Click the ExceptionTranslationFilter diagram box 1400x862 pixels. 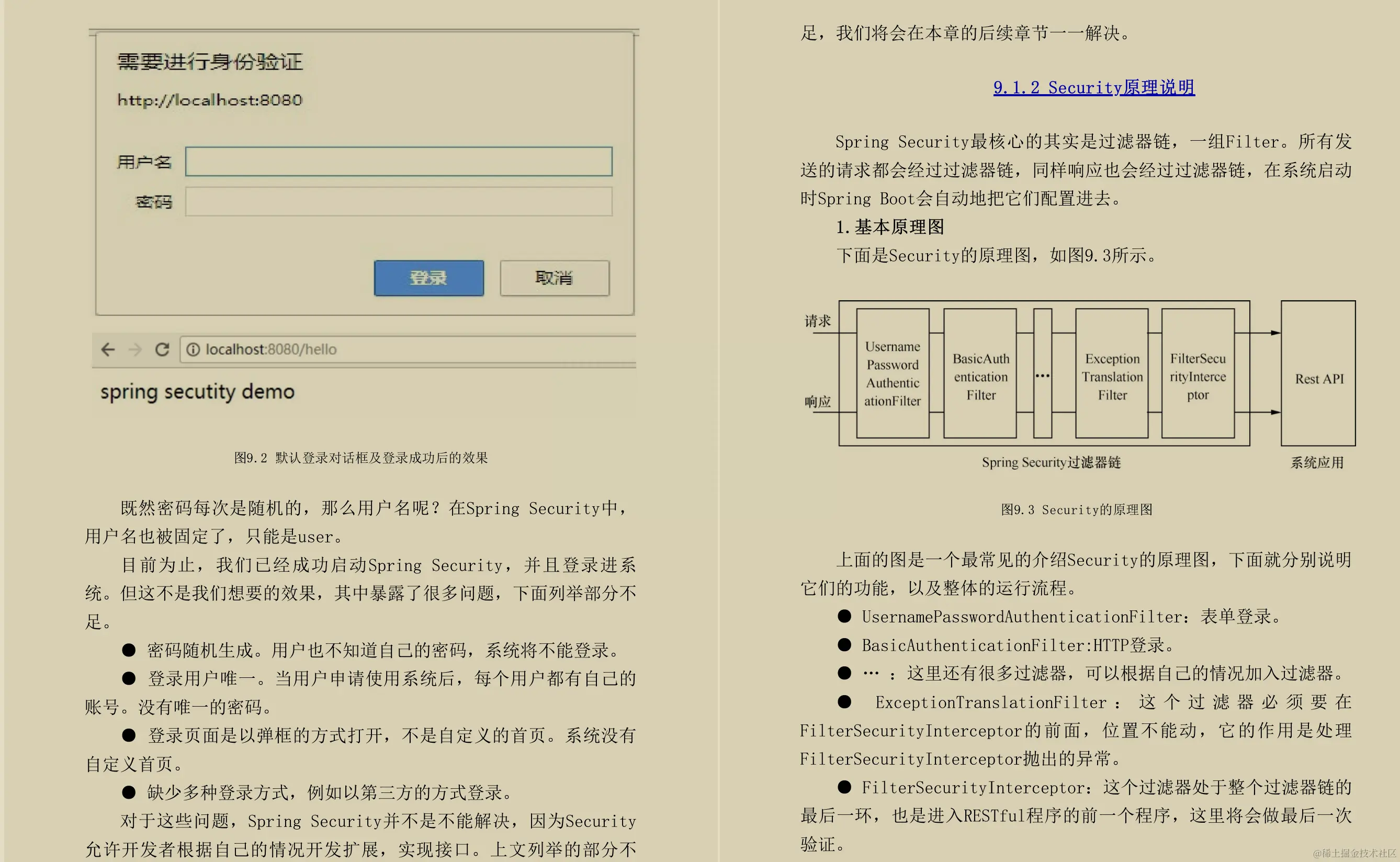[x=1112, y=373]
